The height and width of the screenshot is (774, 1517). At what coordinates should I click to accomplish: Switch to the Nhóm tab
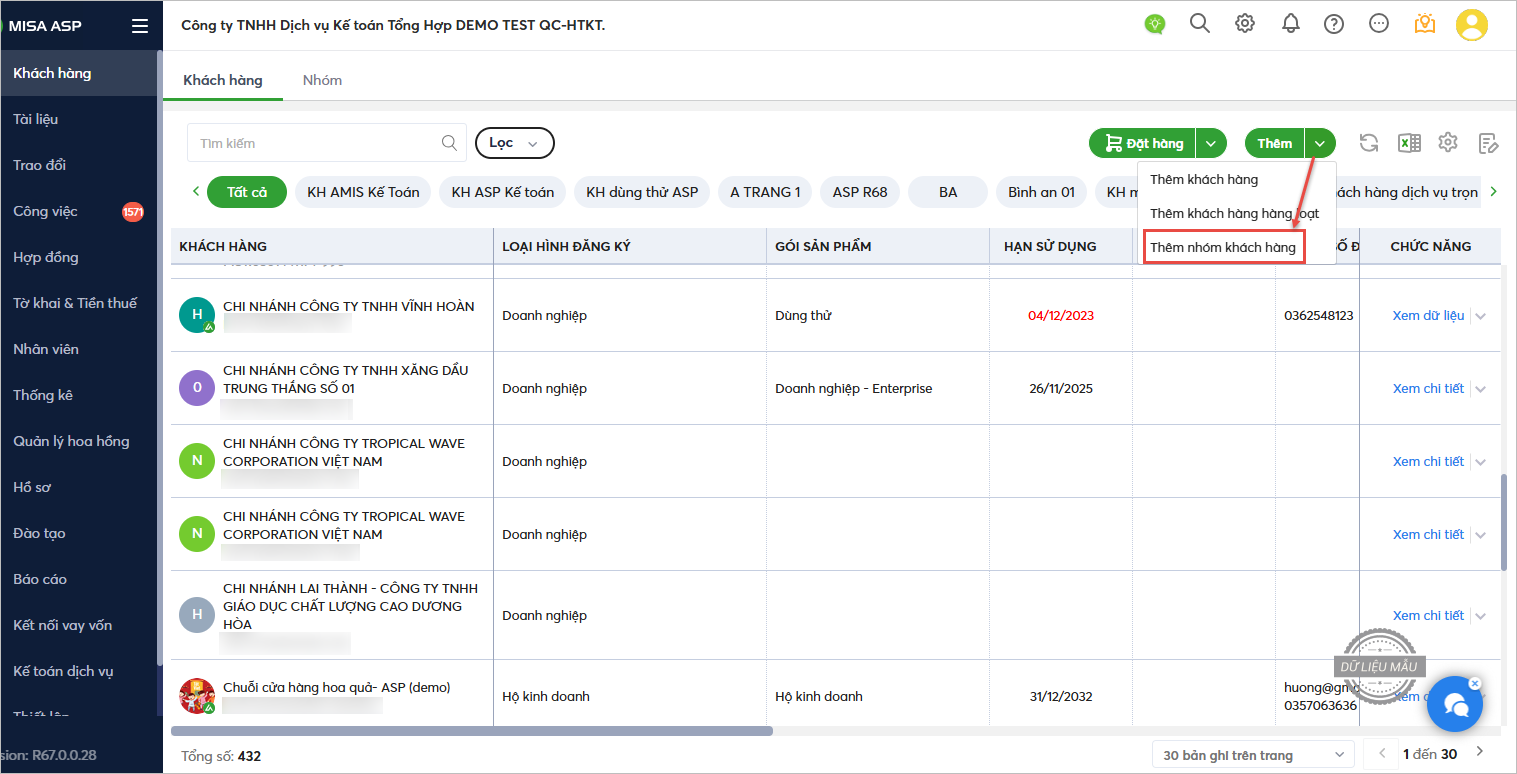pos(322,80)
